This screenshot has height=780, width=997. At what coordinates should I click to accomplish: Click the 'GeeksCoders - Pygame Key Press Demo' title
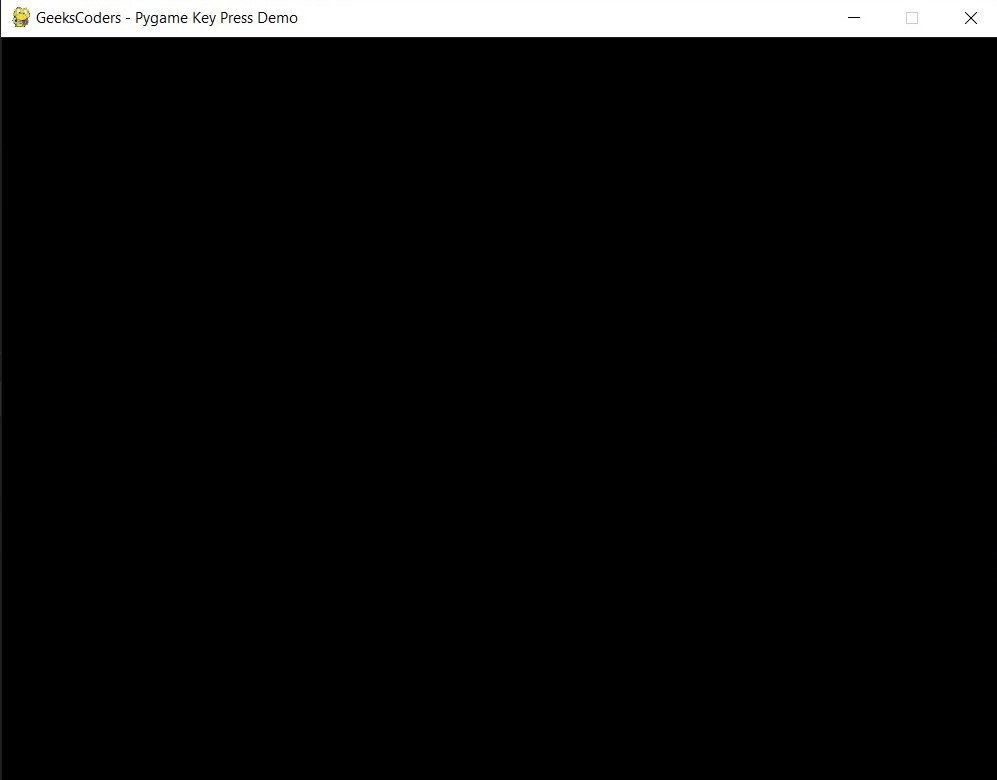click(167, 18)
